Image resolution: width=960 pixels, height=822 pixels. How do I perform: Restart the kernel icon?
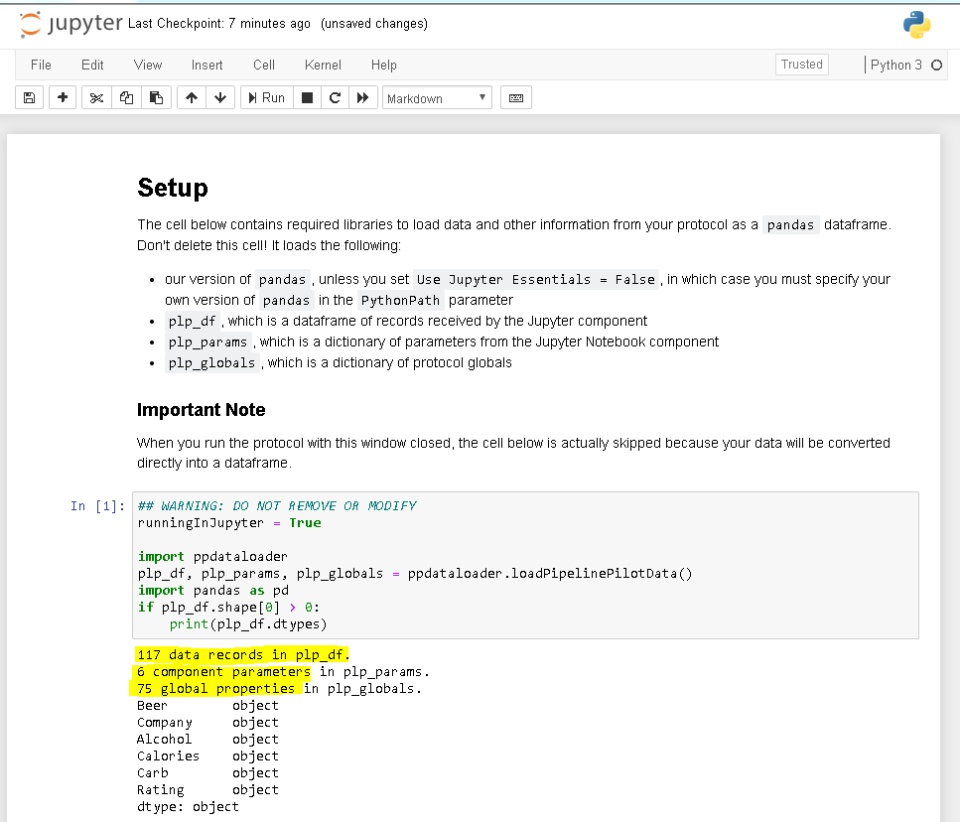pos(335,98)
